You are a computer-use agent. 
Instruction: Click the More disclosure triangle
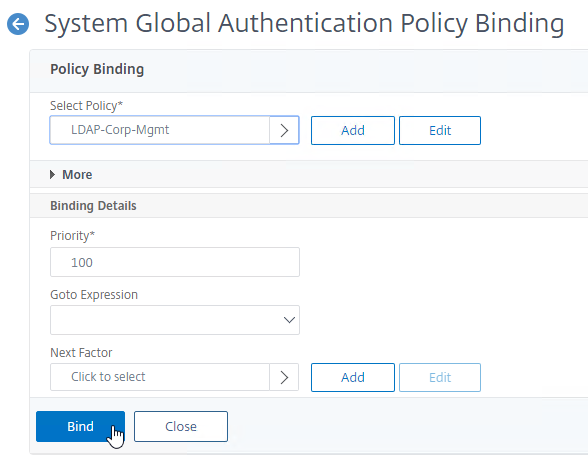[x=52, y=174]
